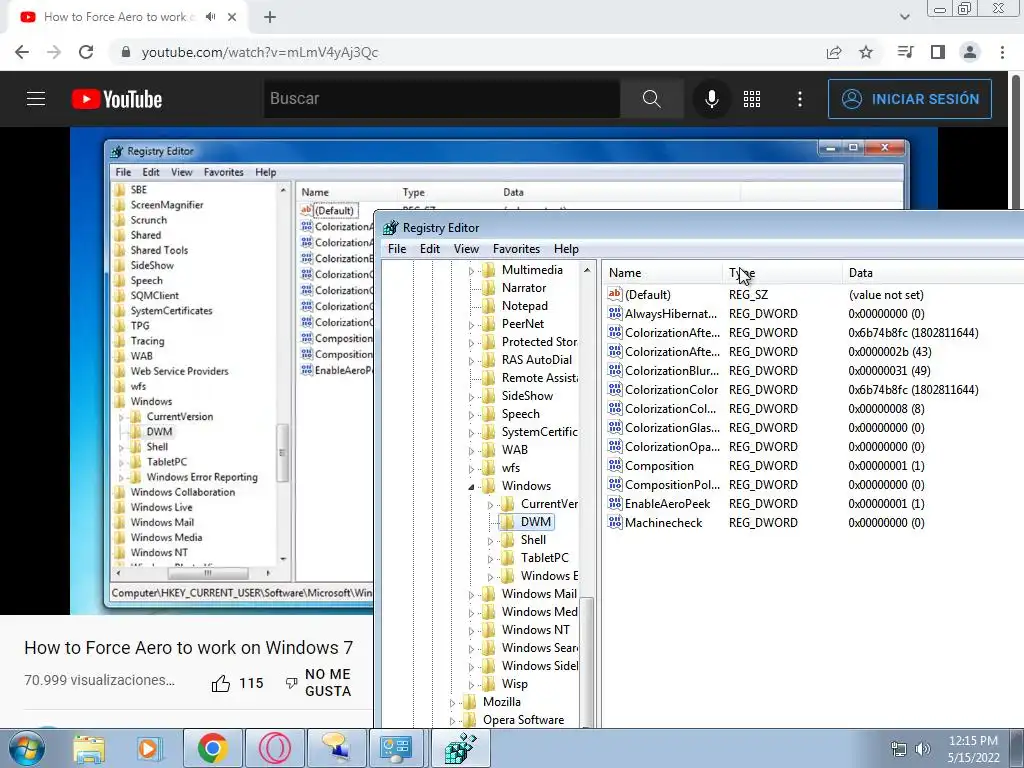Select the AlwaysHibernat... value

pyautogui.click(x=670, y=313)
